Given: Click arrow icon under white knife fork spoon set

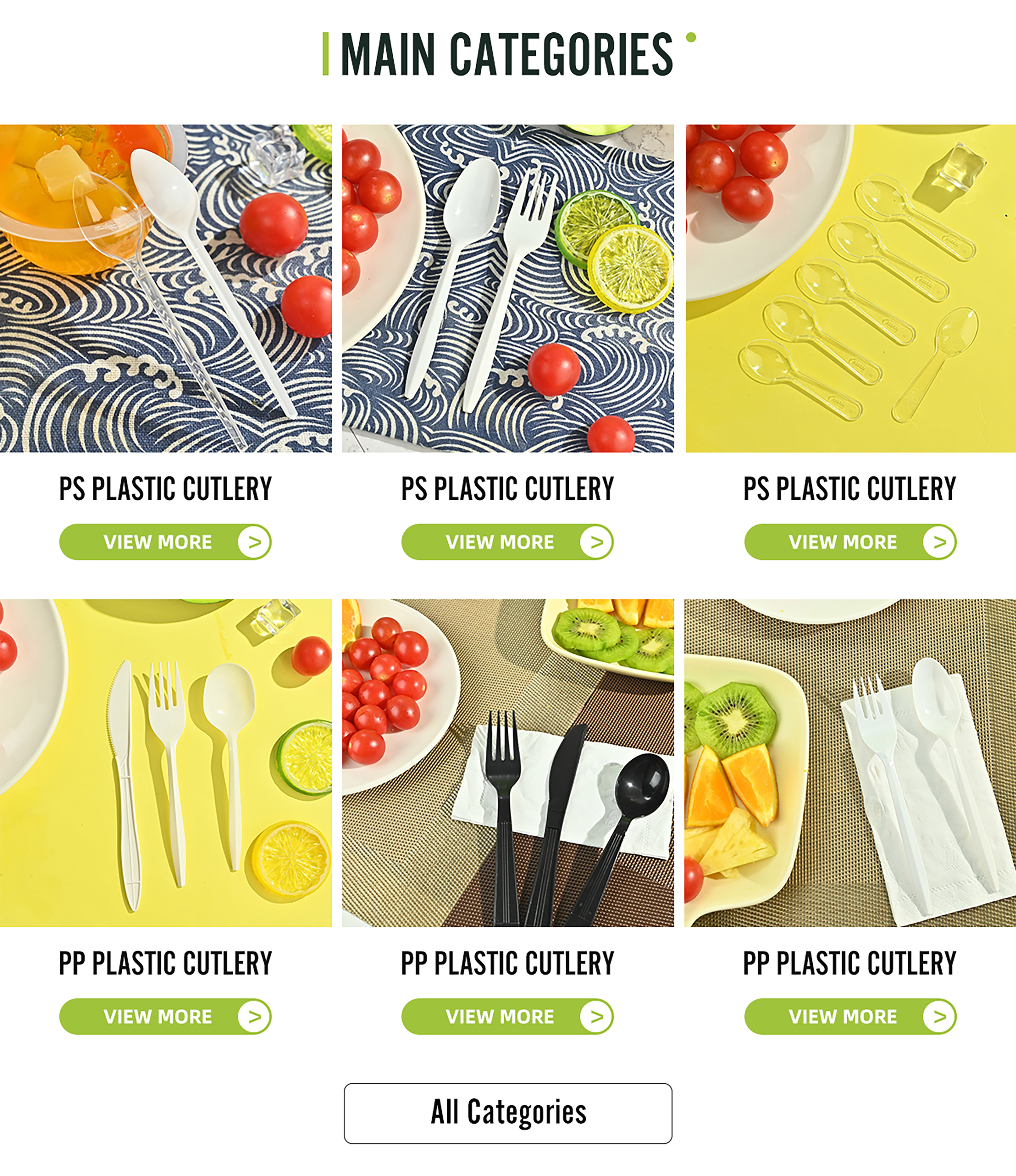Looking at the screenshot, I should tap(254, 1016).
